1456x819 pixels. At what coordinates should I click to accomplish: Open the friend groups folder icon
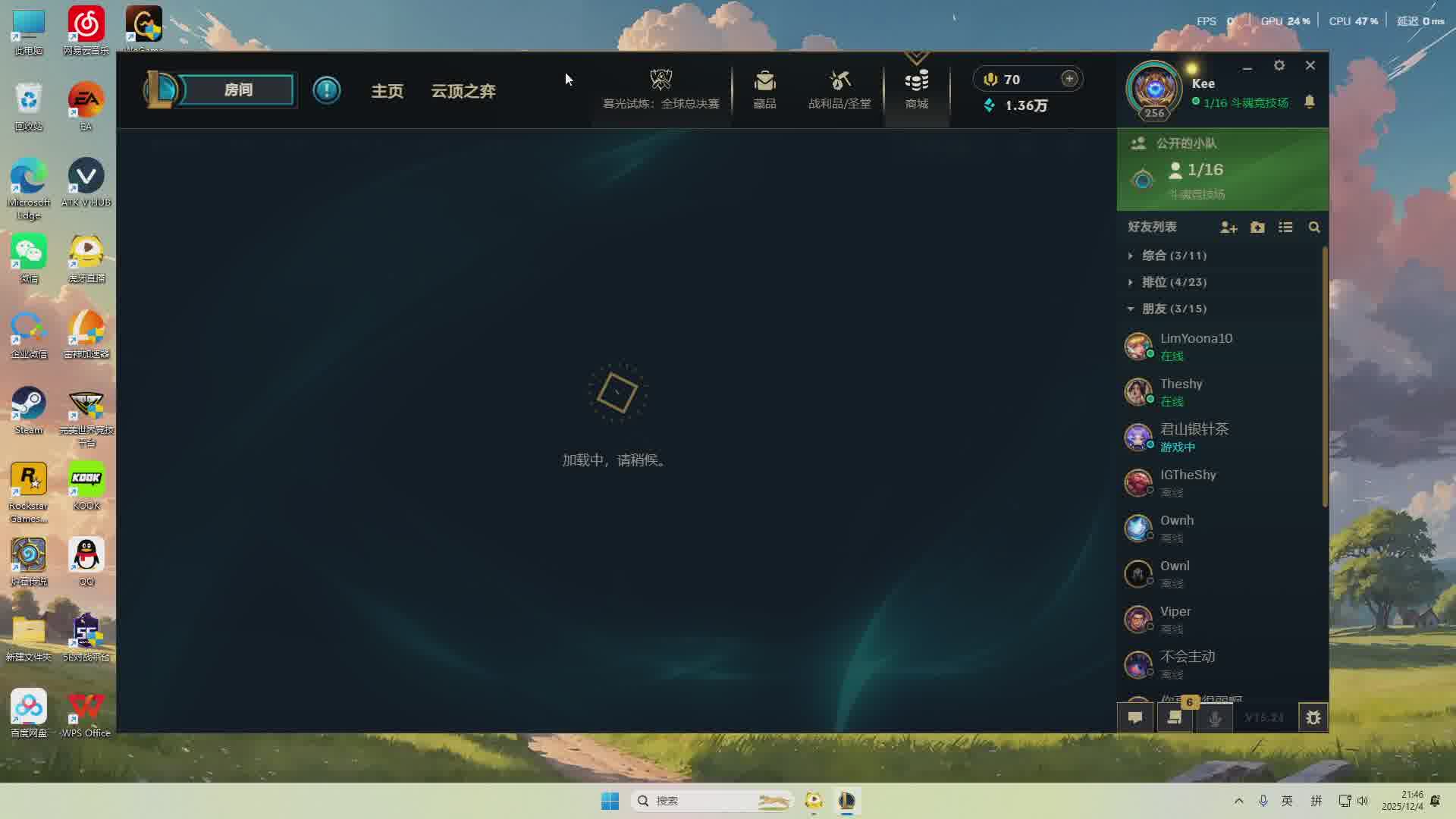tap(1257, 227)
